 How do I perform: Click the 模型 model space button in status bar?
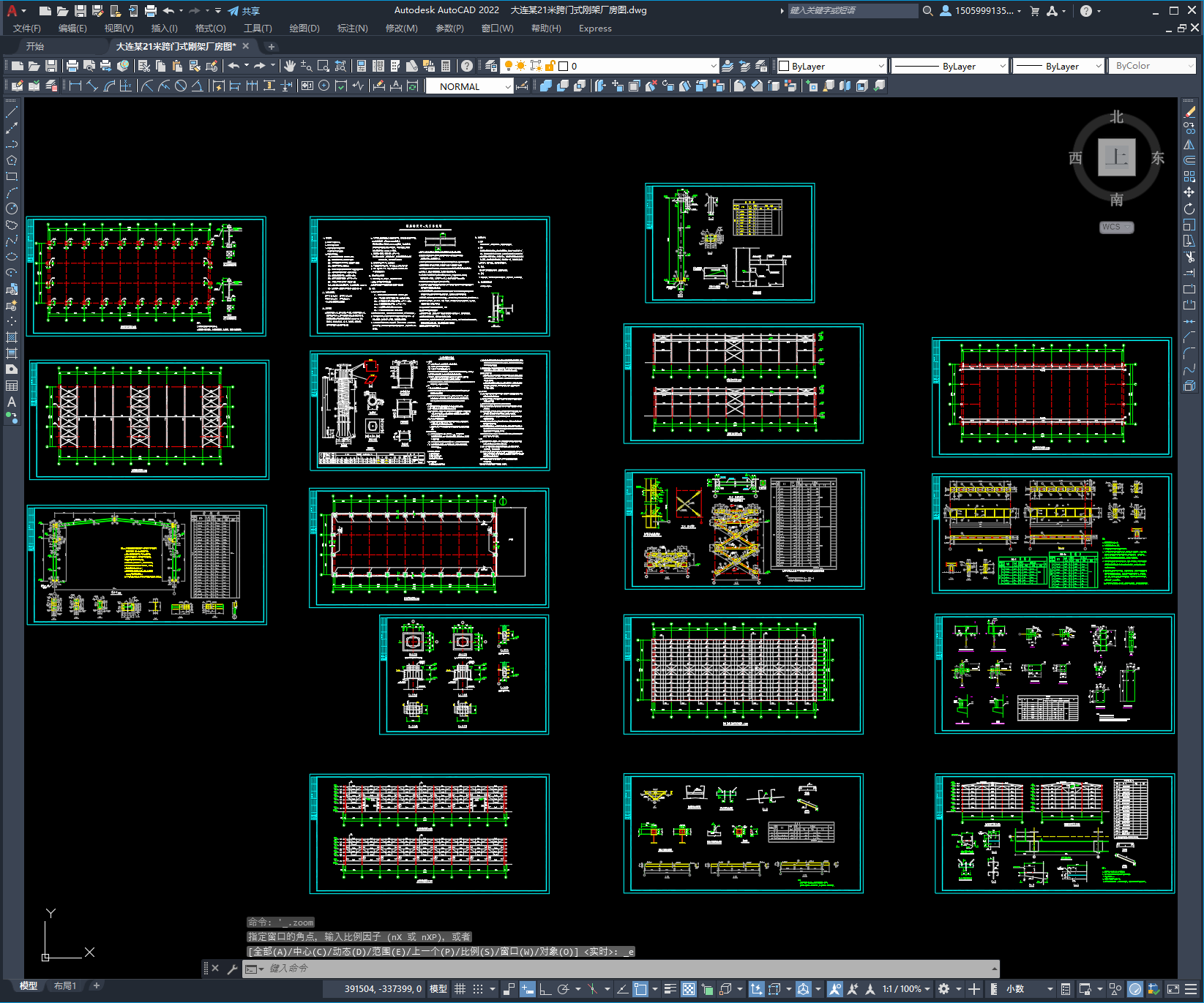pos(438,989)
